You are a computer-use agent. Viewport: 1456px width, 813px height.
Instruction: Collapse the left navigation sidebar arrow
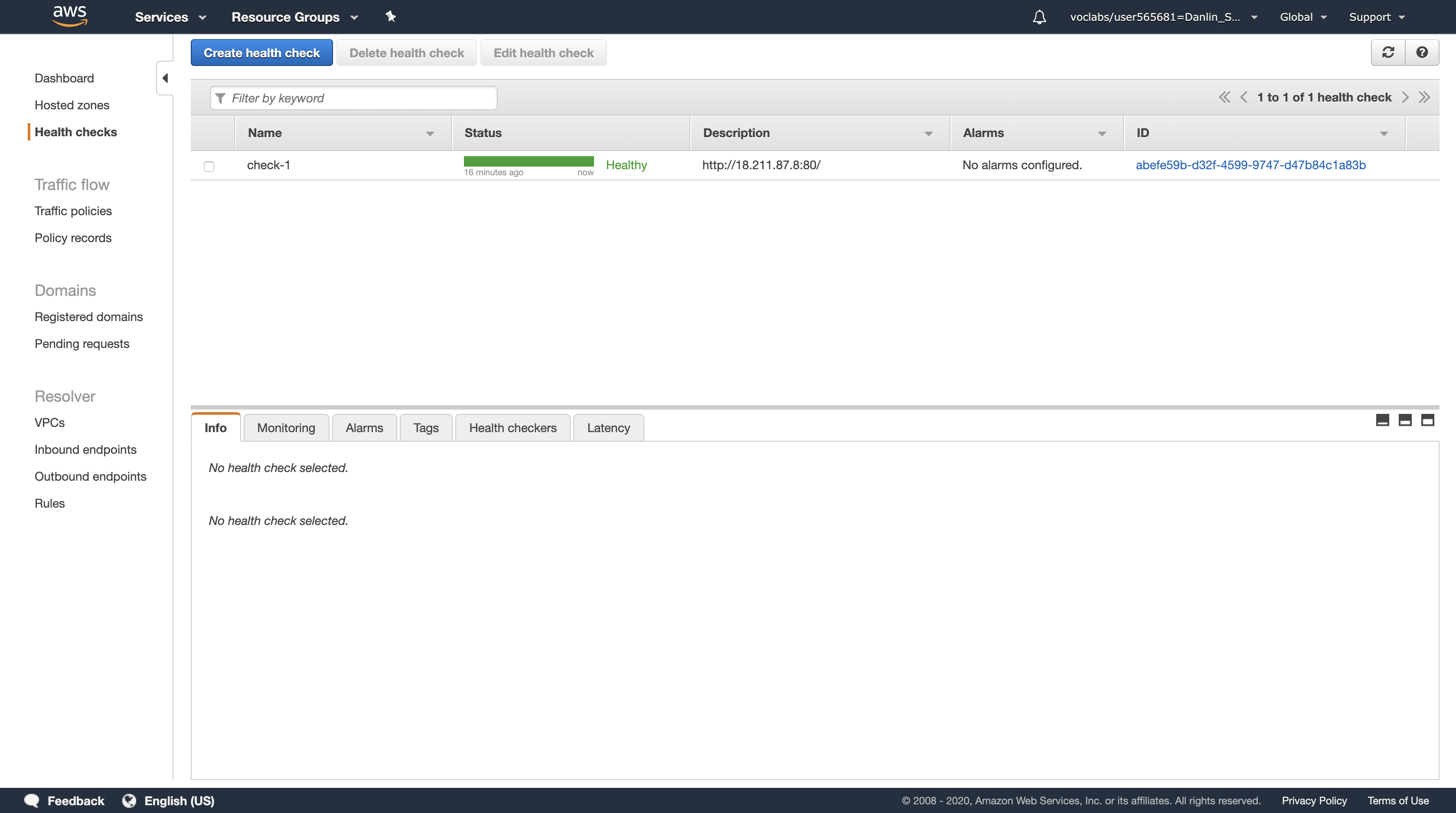165,78
